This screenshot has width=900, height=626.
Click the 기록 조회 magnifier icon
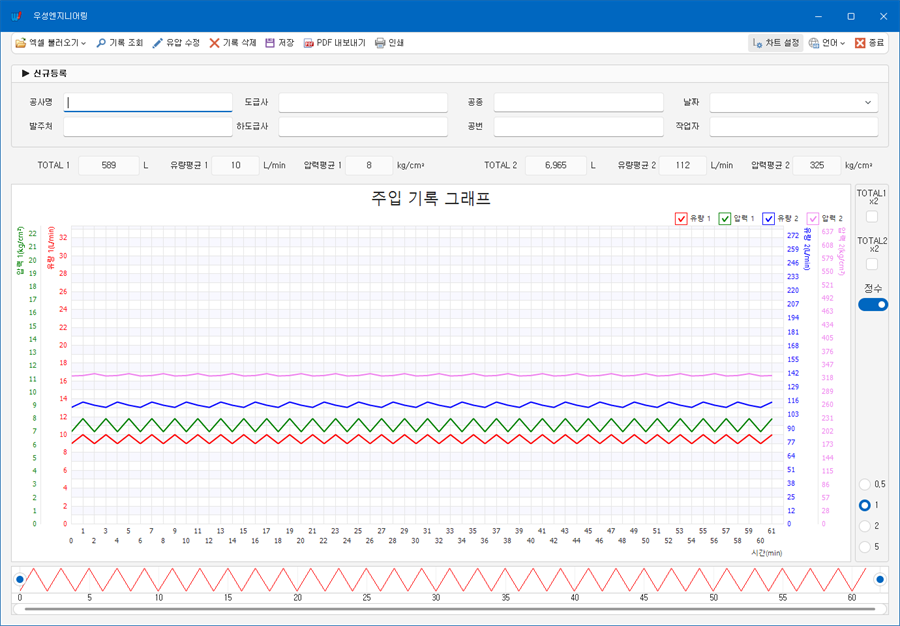tap(101, 43)
